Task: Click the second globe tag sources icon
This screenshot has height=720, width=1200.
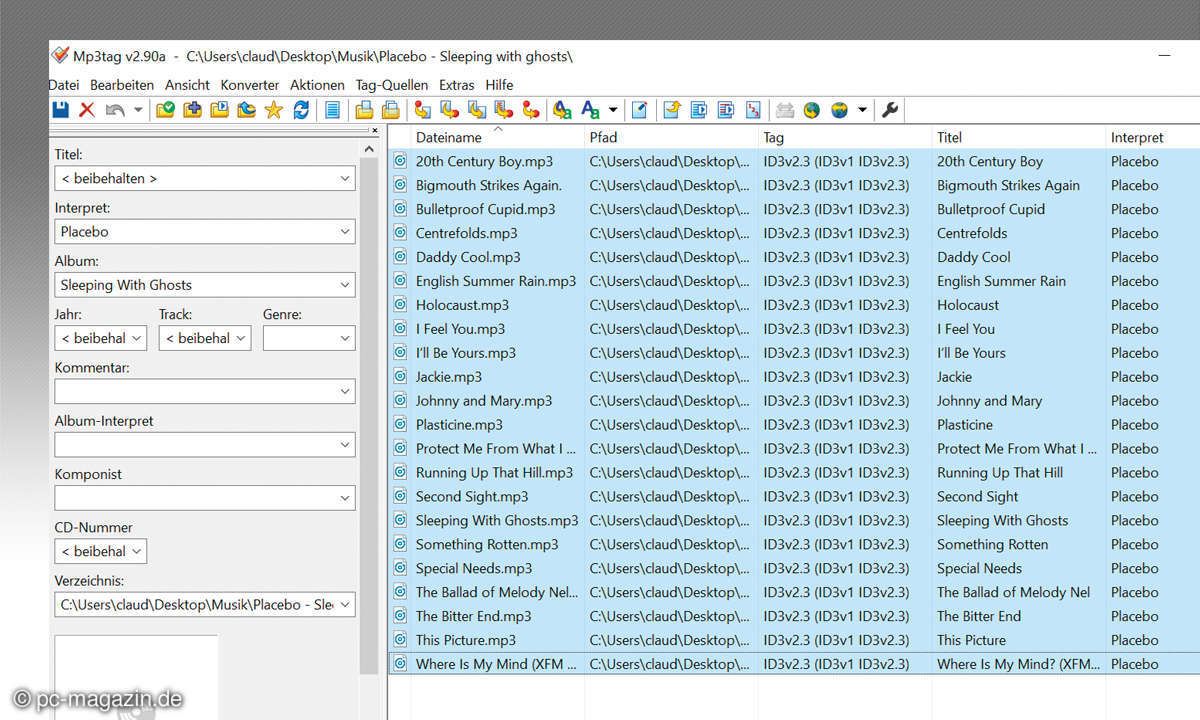Action: click(x=840, y=110)
